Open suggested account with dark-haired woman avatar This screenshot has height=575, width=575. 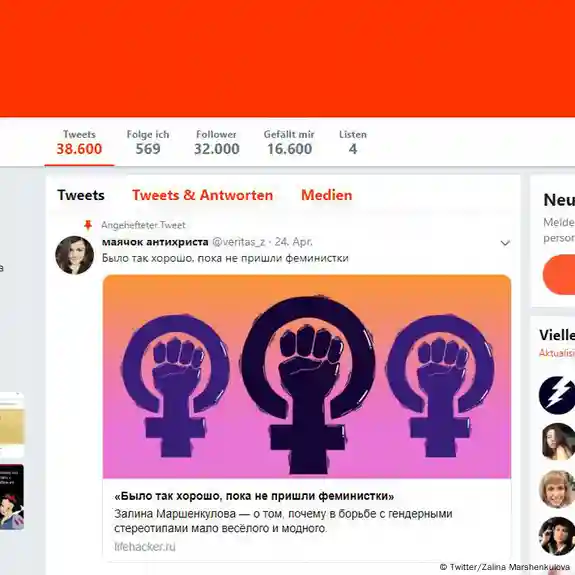click(557, 442)
